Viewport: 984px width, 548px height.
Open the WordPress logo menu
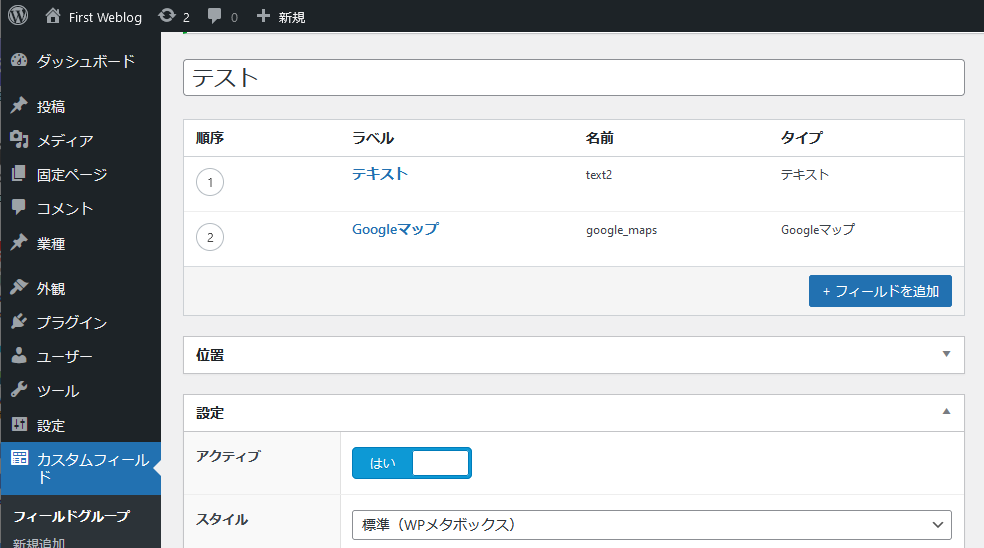[x=18, y=15]
